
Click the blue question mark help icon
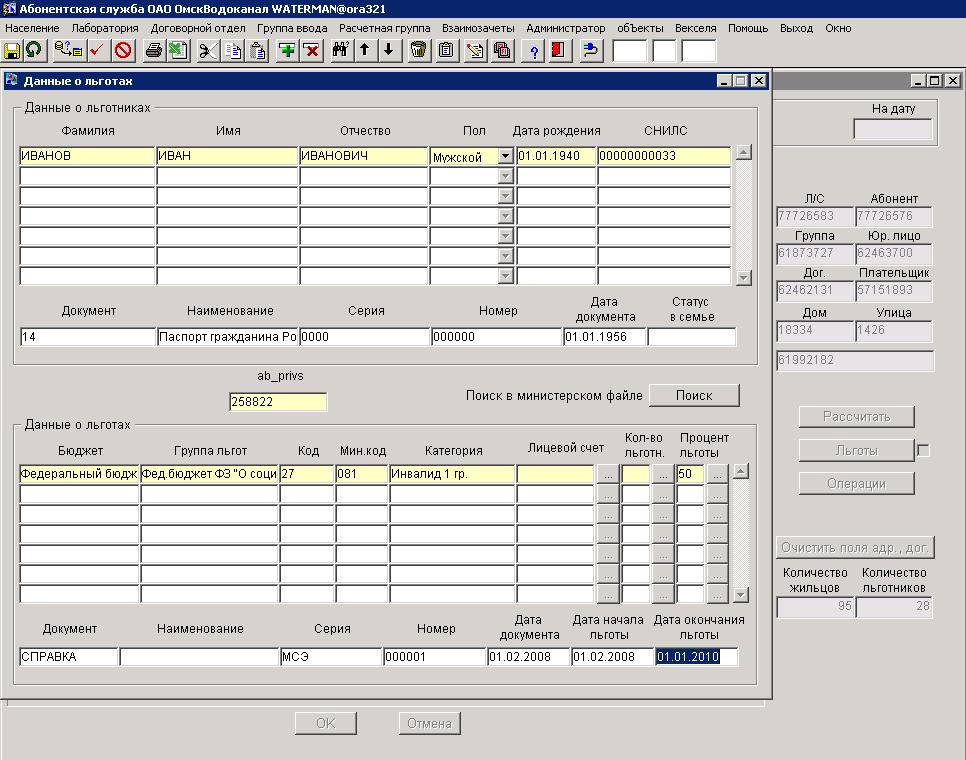pos(534,50)
